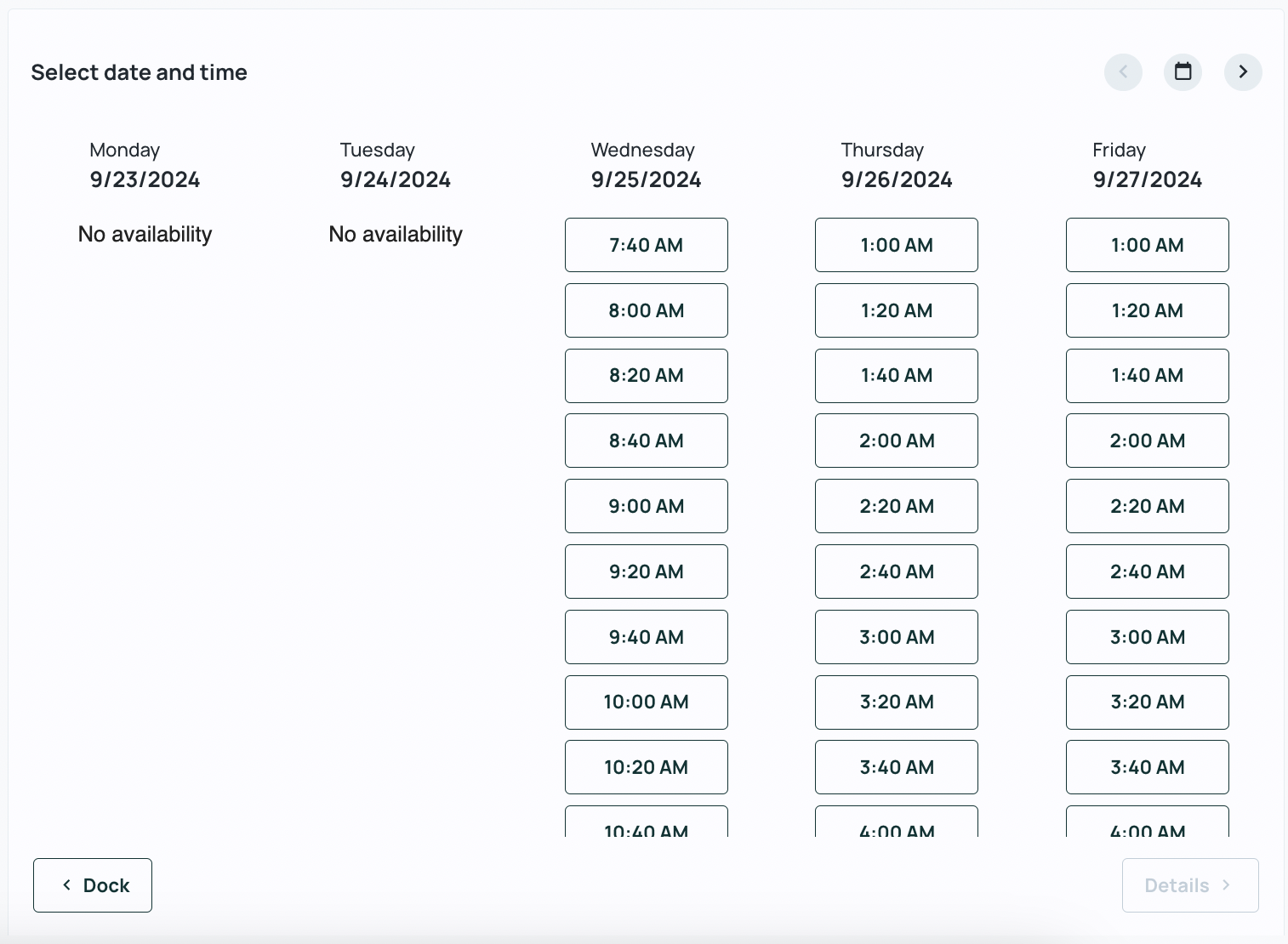Select Wednesday 9:20 AM slot
This screenshot has width=1288, height=944.
647,572
